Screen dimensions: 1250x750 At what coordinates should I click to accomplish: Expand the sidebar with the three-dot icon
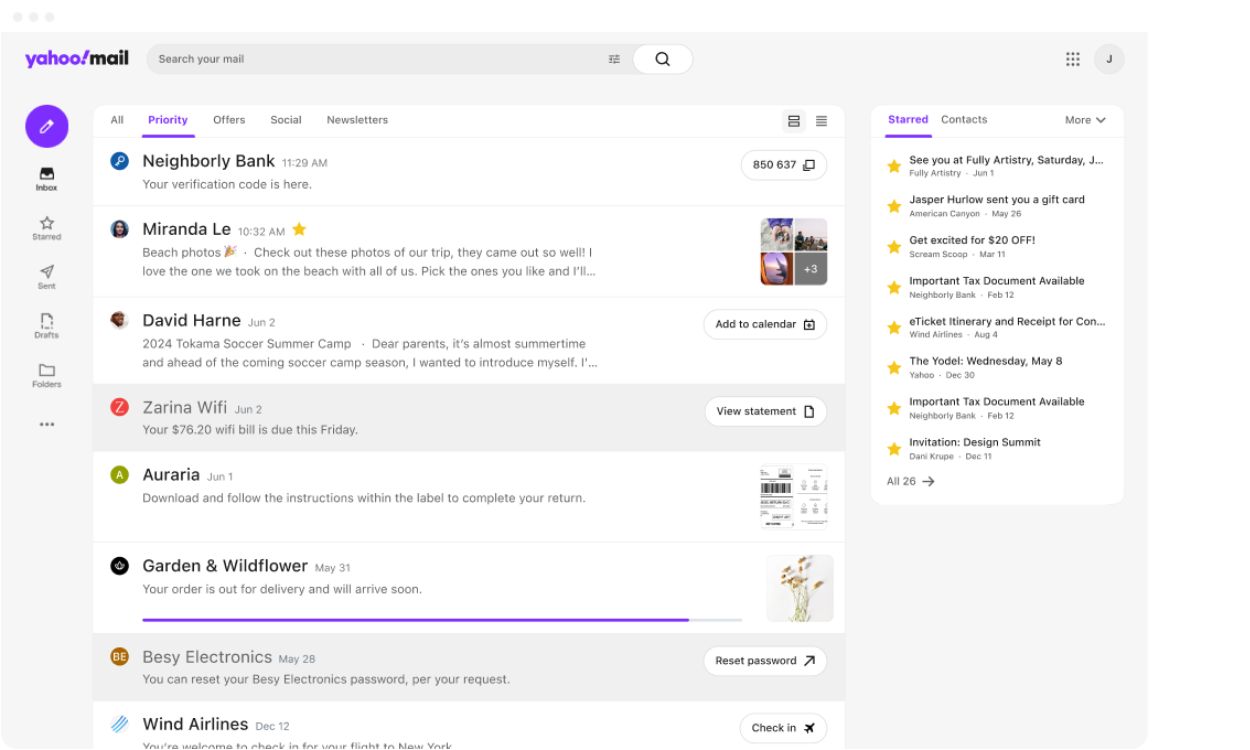(x=46, y=424)
